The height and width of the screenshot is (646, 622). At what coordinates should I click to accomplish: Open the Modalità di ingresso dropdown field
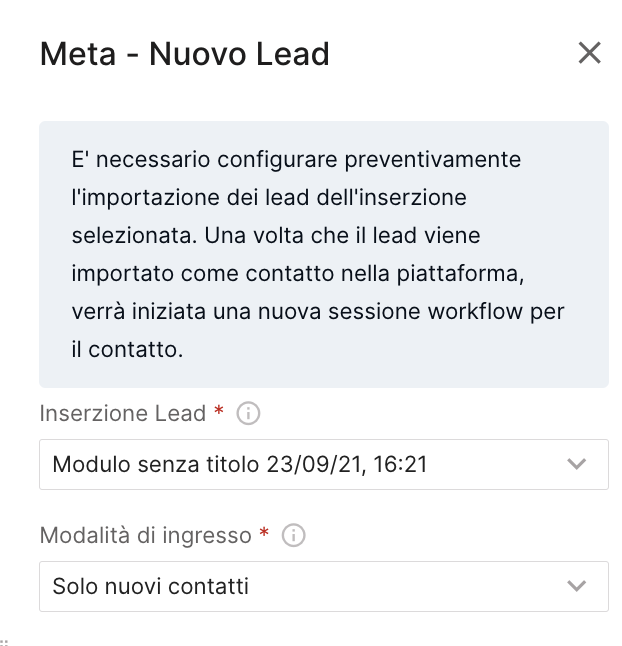coord(324,586)
